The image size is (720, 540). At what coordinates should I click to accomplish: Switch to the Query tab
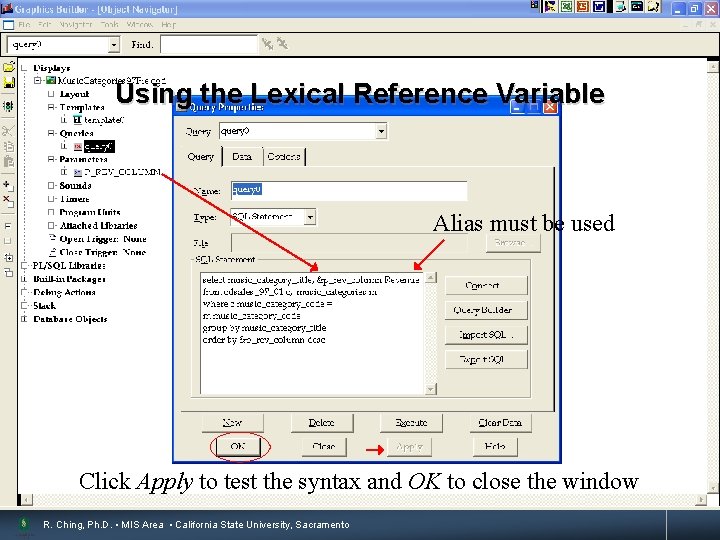[201, 157]
